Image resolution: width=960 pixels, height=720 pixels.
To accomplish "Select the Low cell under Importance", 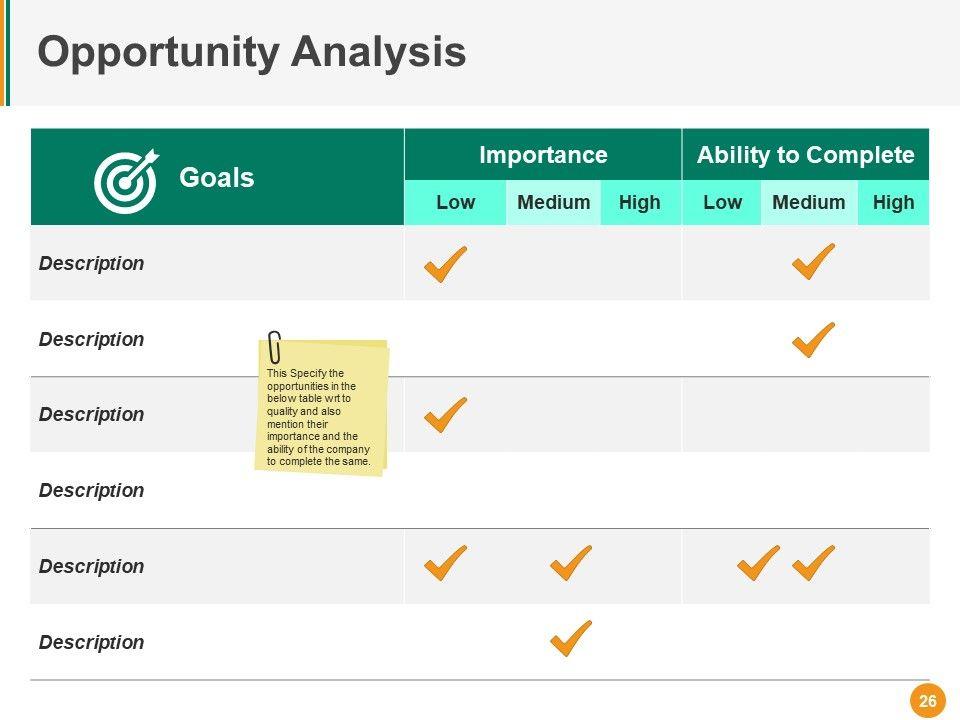I will point(455,203).
